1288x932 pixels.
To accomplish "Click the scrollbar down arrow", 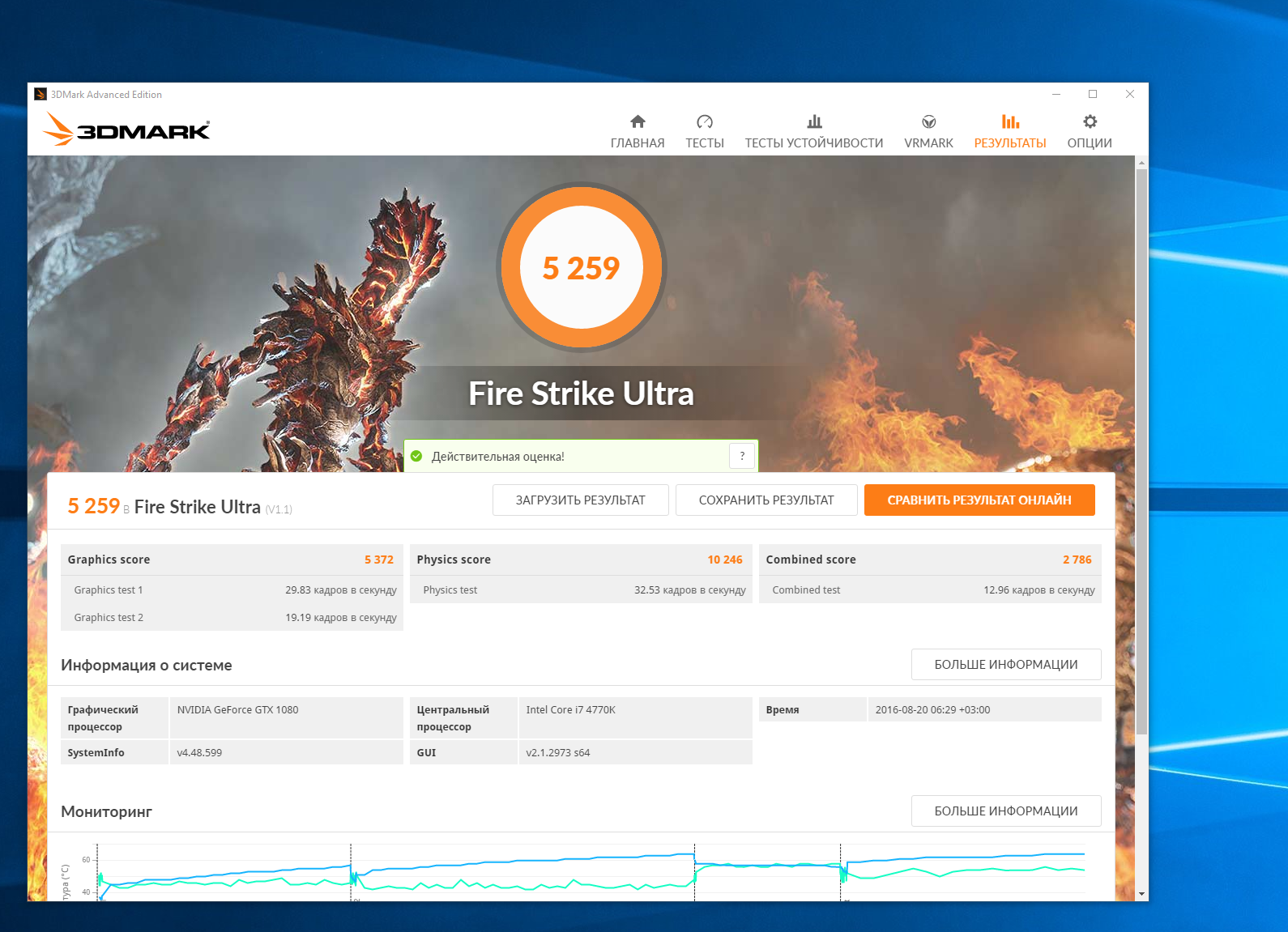I will pyautogui.click(x=1141, y=894).
